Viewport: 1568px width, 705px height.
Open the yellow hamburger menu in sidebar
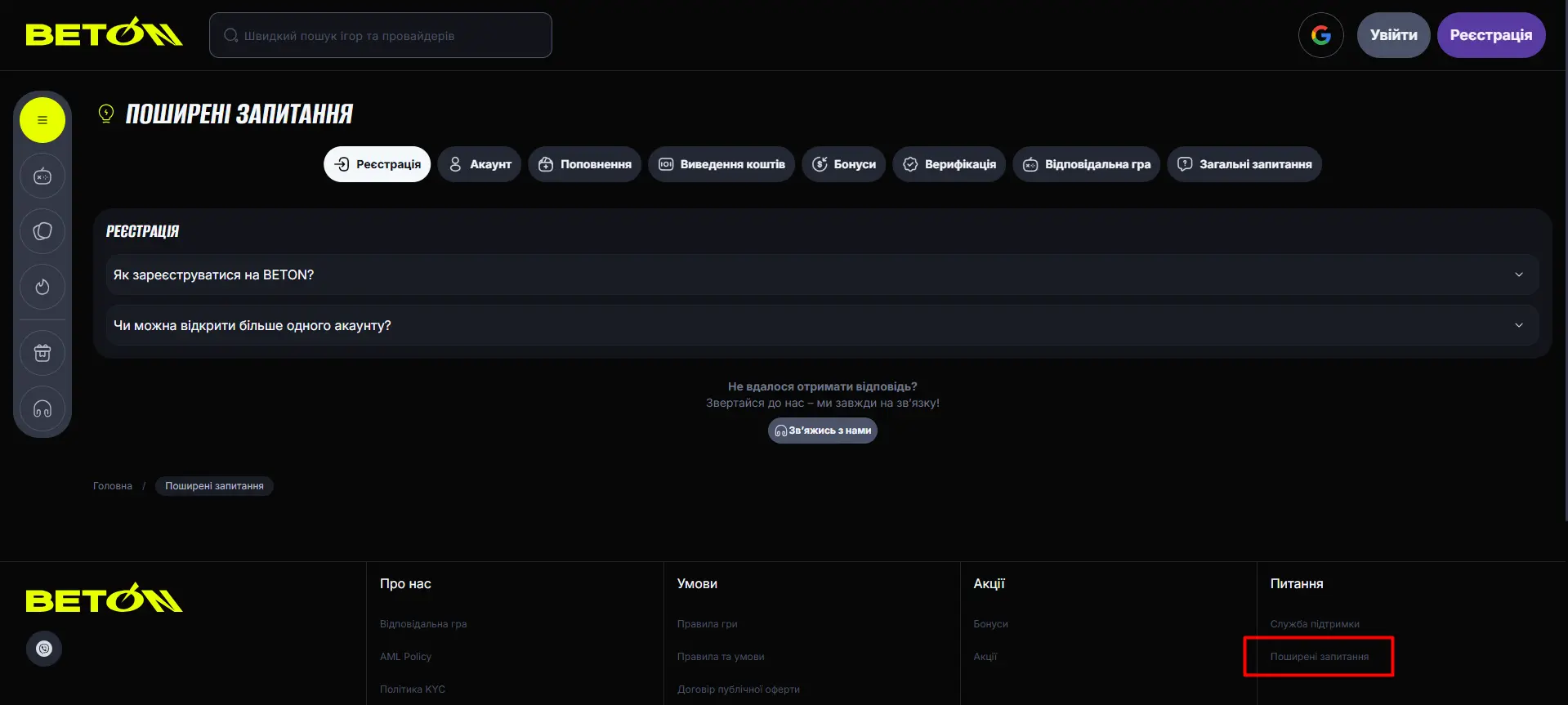(x=42, y=120)
